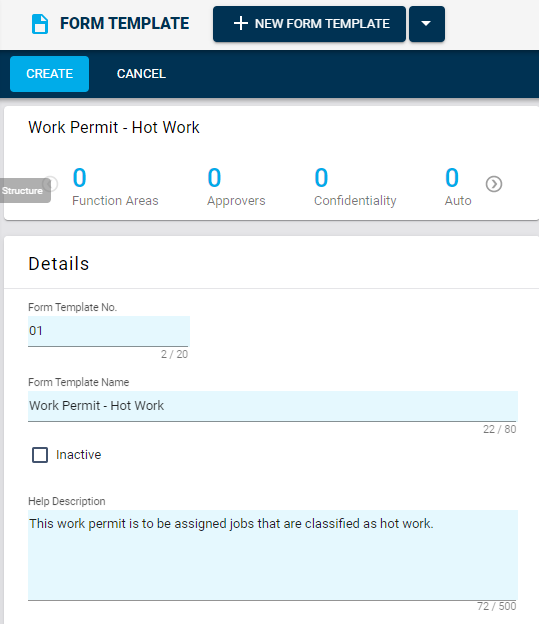
Task: Click the Inactive label text
Action: coord(78,454)
